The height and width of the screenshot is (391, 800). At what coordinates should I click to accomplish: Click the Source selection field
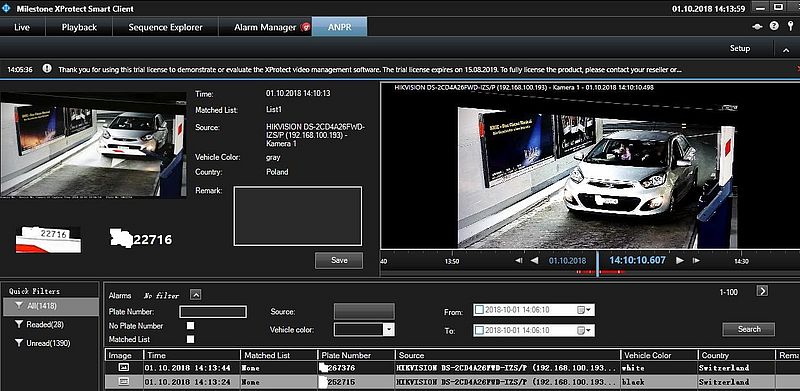364,311
